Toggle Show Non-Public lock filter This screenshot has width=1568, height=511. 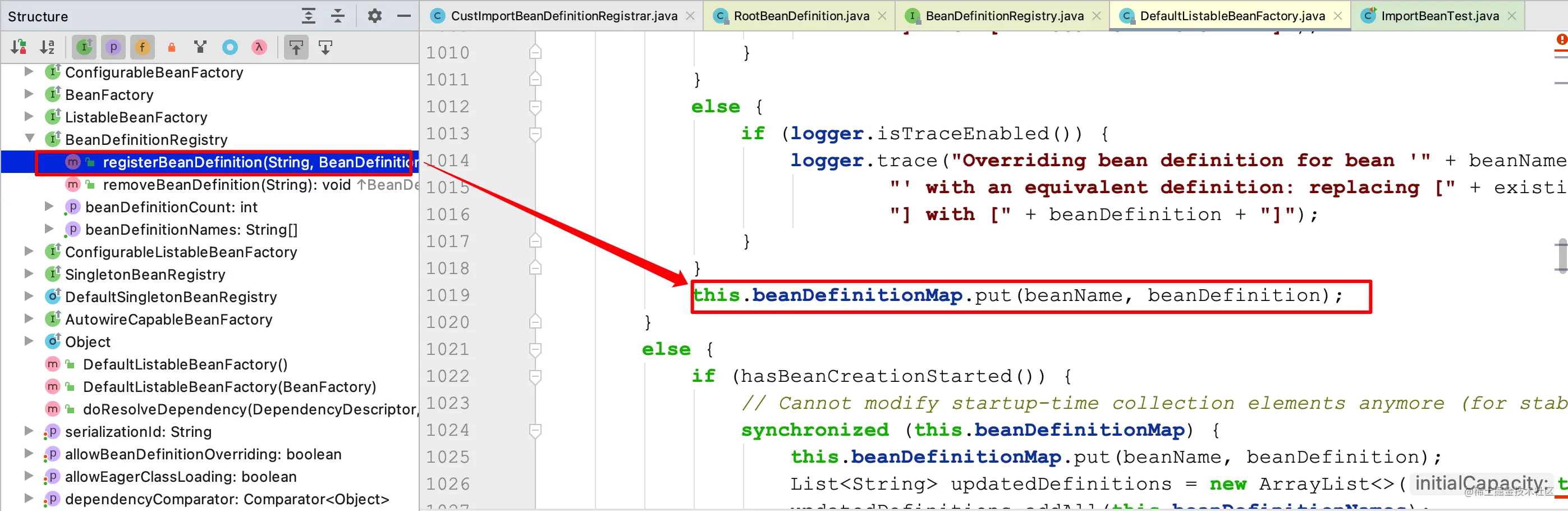[x=172, y=47]
